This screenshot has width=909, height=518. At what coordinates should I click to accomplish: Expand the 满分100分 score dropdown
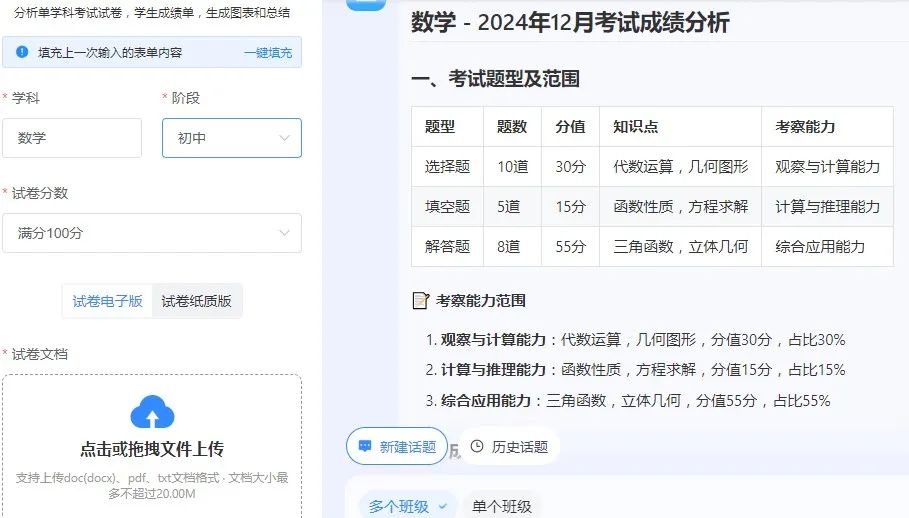(x=152, y=233)
